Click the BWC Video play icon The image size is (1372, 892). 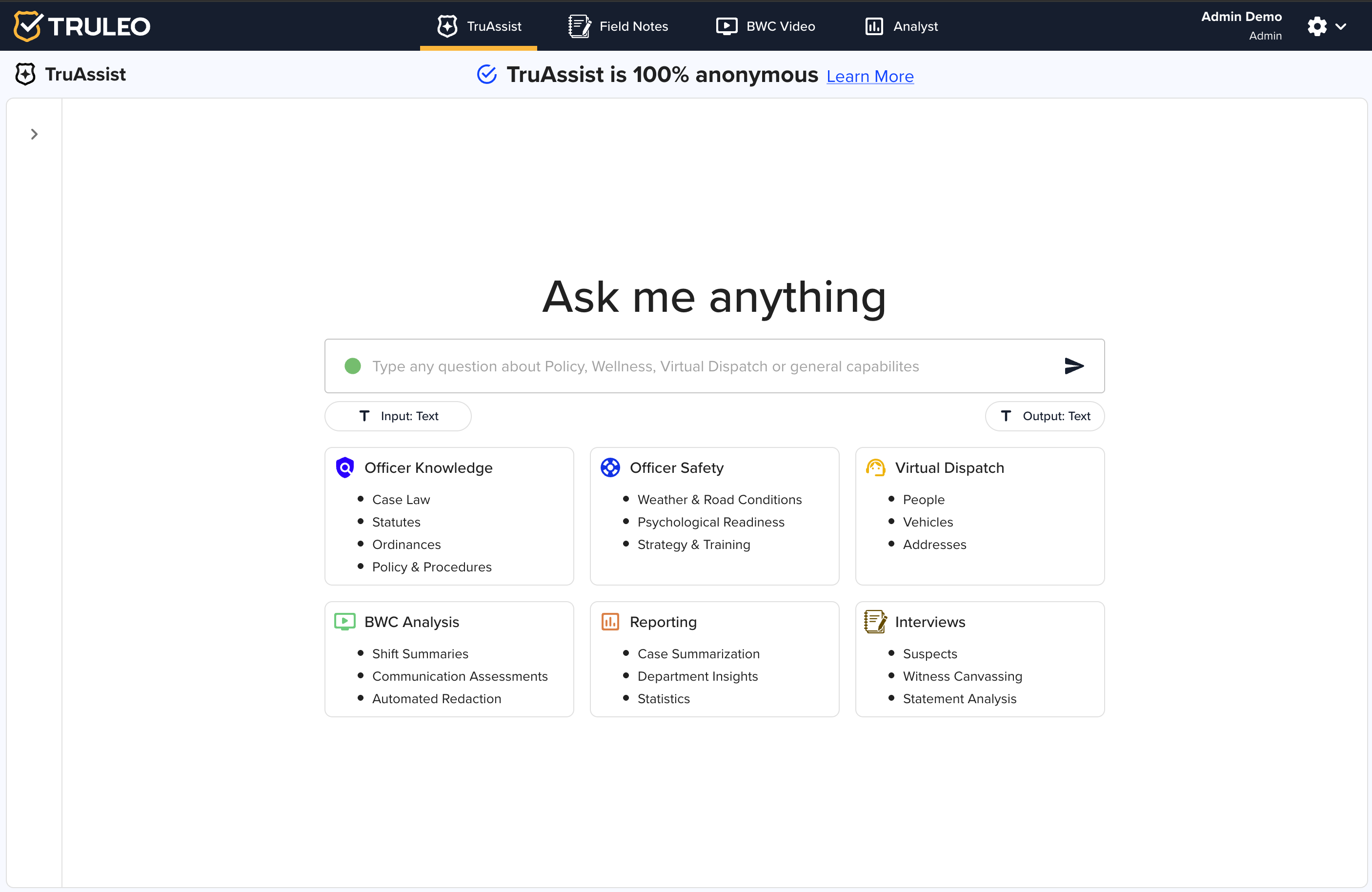[x=726, y=26]
